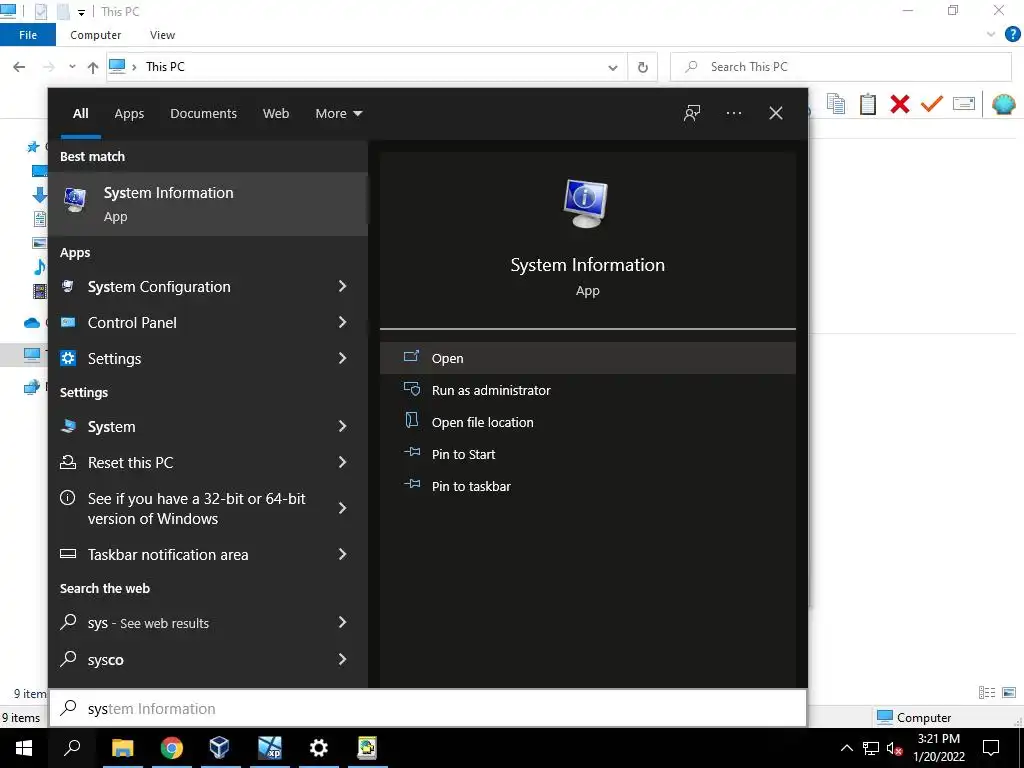The width and height of the screenshot is (1024, 768).
Task: Expand System Configuration result arrow
Action: coord(342,286)
